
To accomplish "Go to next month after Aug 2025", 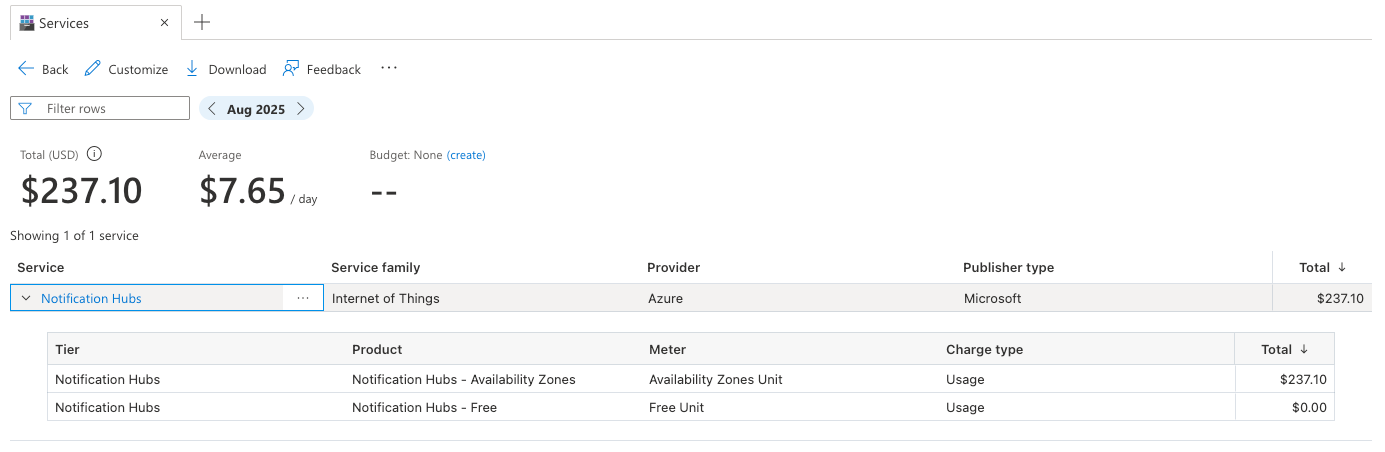I will coord(300,109).
